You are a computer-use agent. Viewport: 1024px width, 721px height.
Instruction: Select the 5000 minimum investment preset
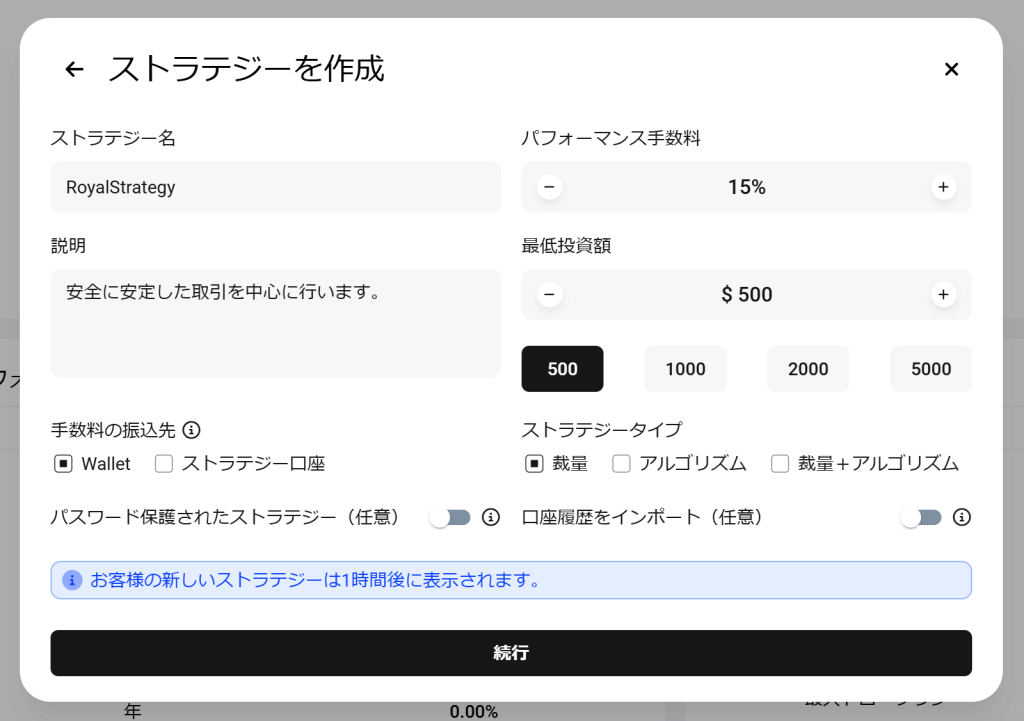click(930, 369)
